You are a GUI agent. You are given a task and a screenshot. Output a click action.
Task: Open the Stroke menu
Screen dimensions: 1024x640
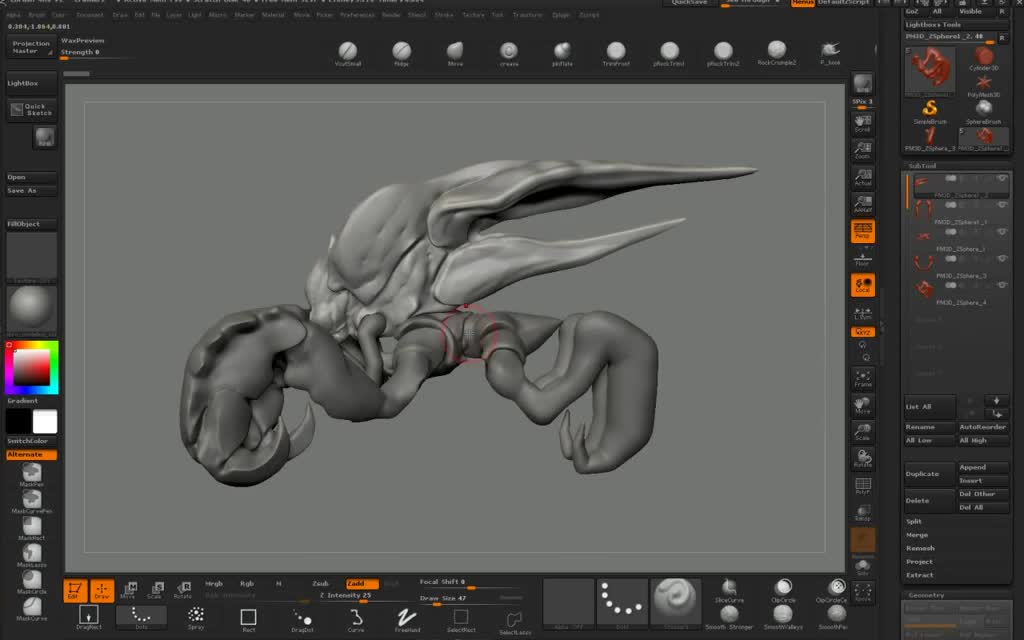click(443, 14)
